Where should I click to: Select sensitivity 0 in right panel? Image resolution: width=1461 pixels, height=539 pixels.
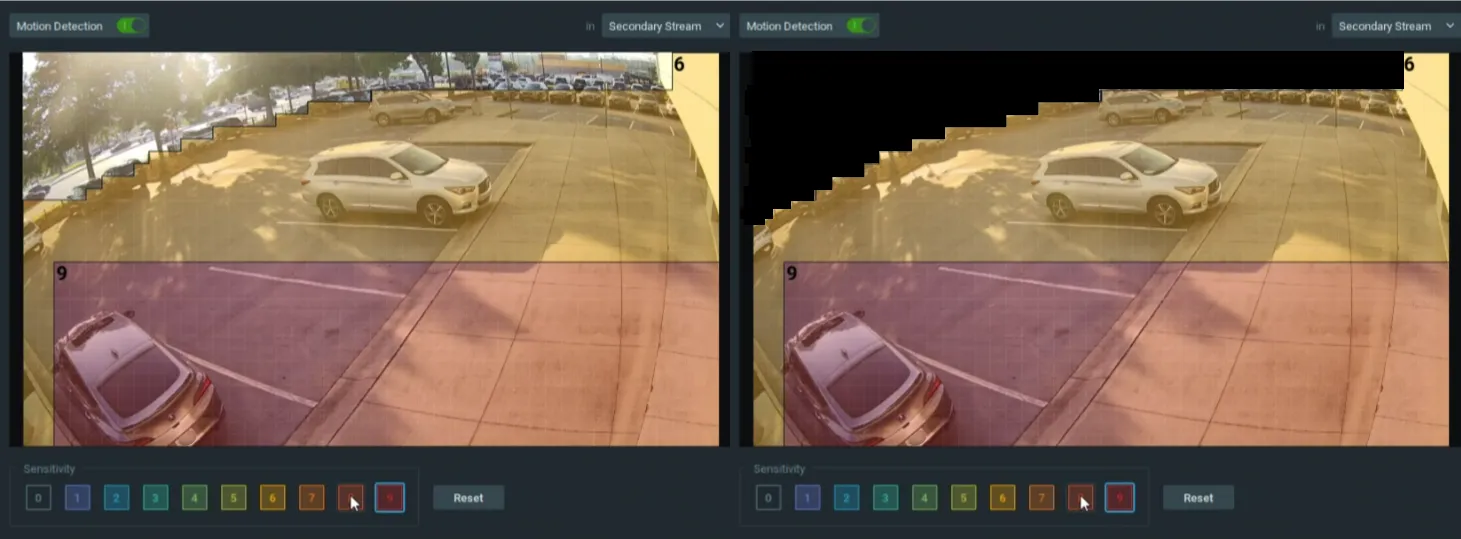click(768, 497)
